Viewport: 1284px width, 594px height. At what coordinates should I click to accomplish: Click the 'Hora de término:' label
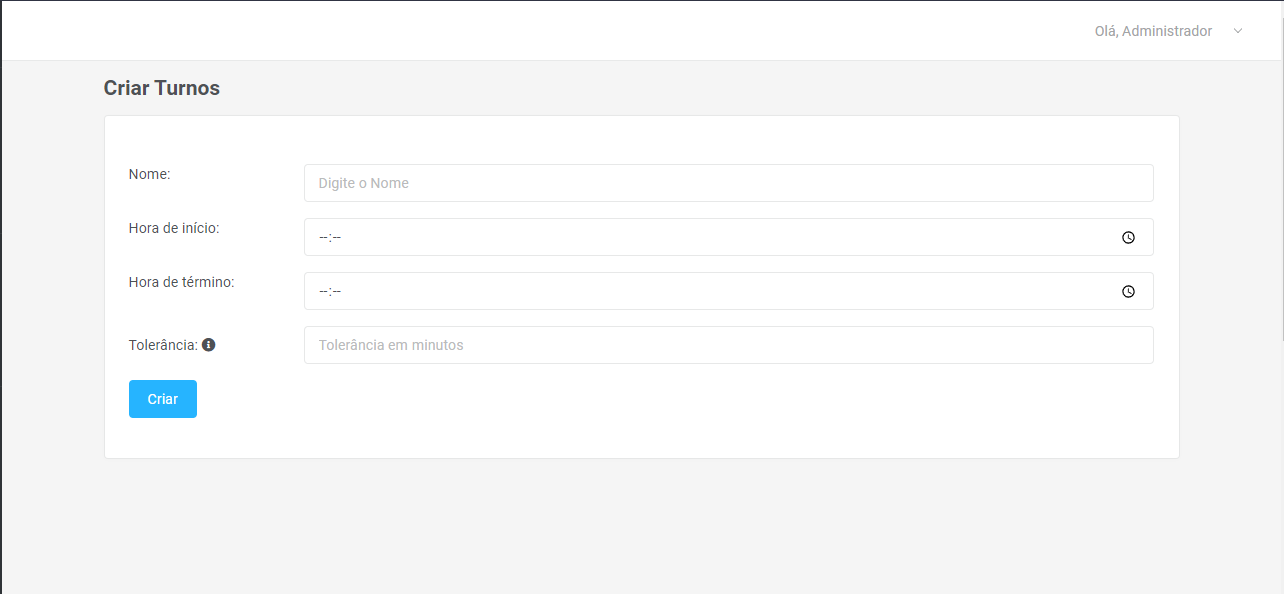coord(181,282)
